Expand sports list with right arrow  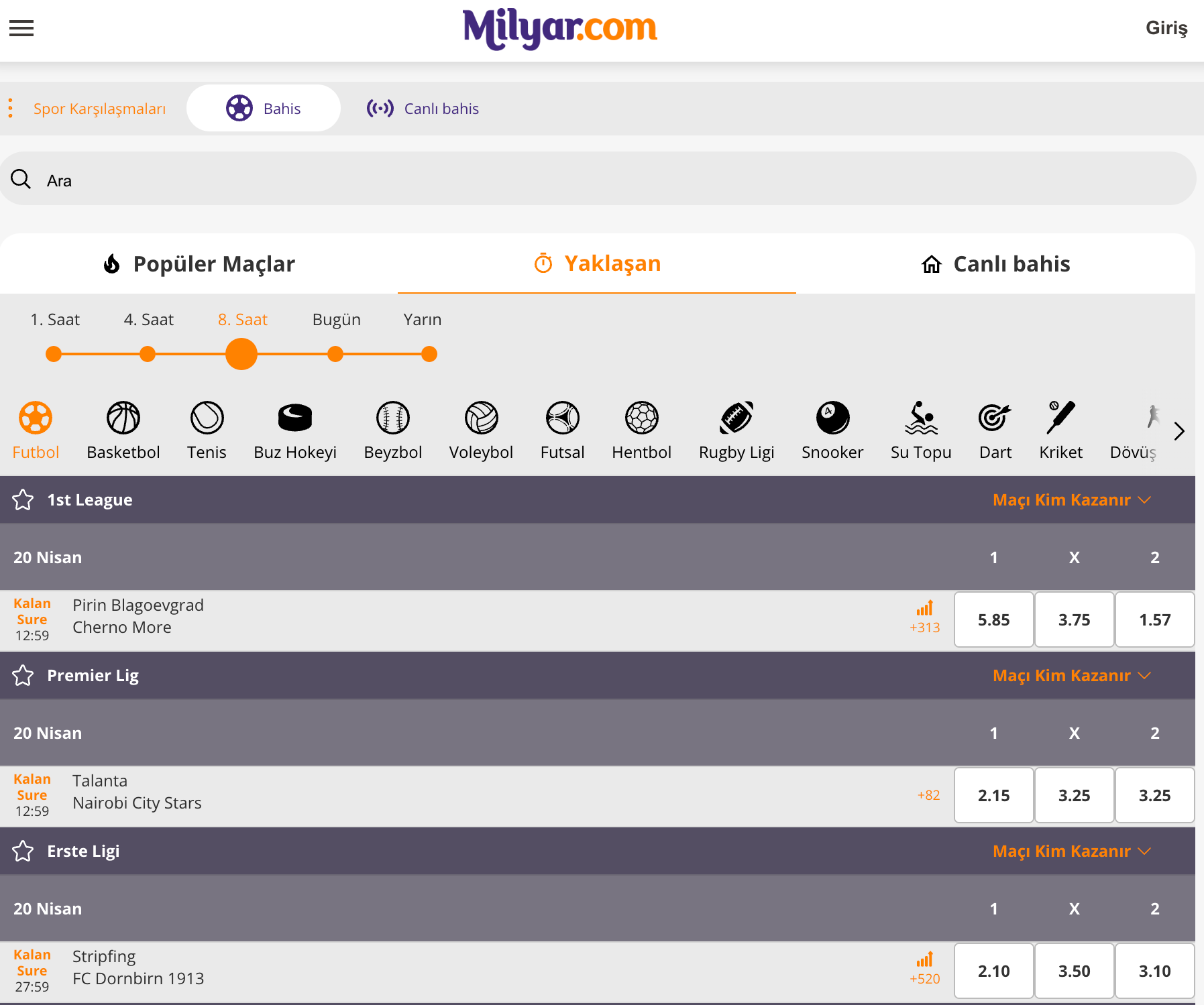pos(1179,431)
